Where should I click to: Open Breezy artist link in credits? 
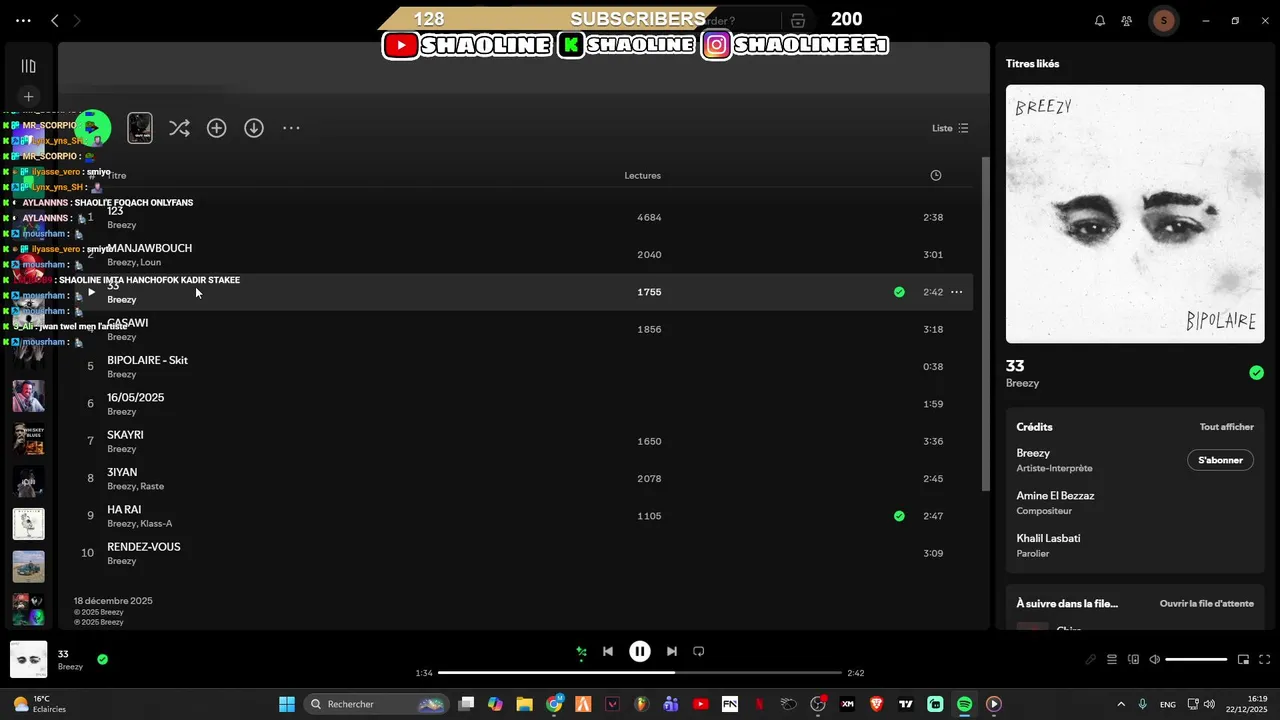coord(1033,453)
